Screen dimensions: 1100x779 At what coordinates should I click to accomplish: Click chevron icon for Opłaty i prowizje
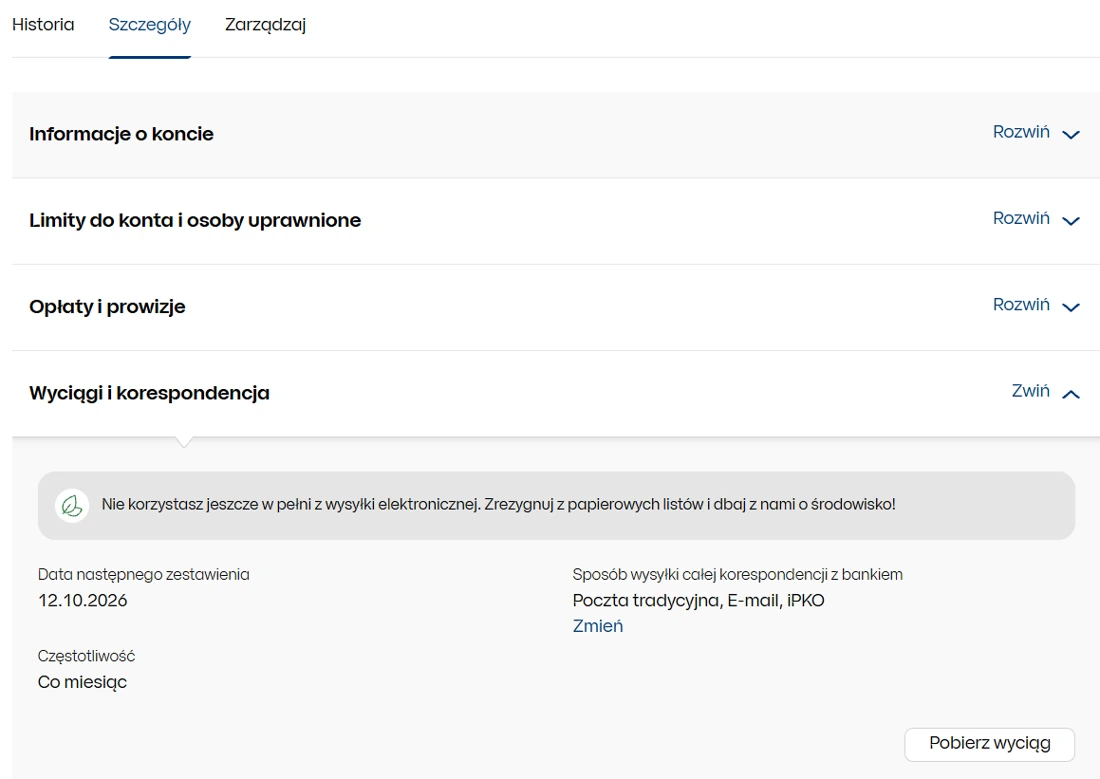point(1071,307)
